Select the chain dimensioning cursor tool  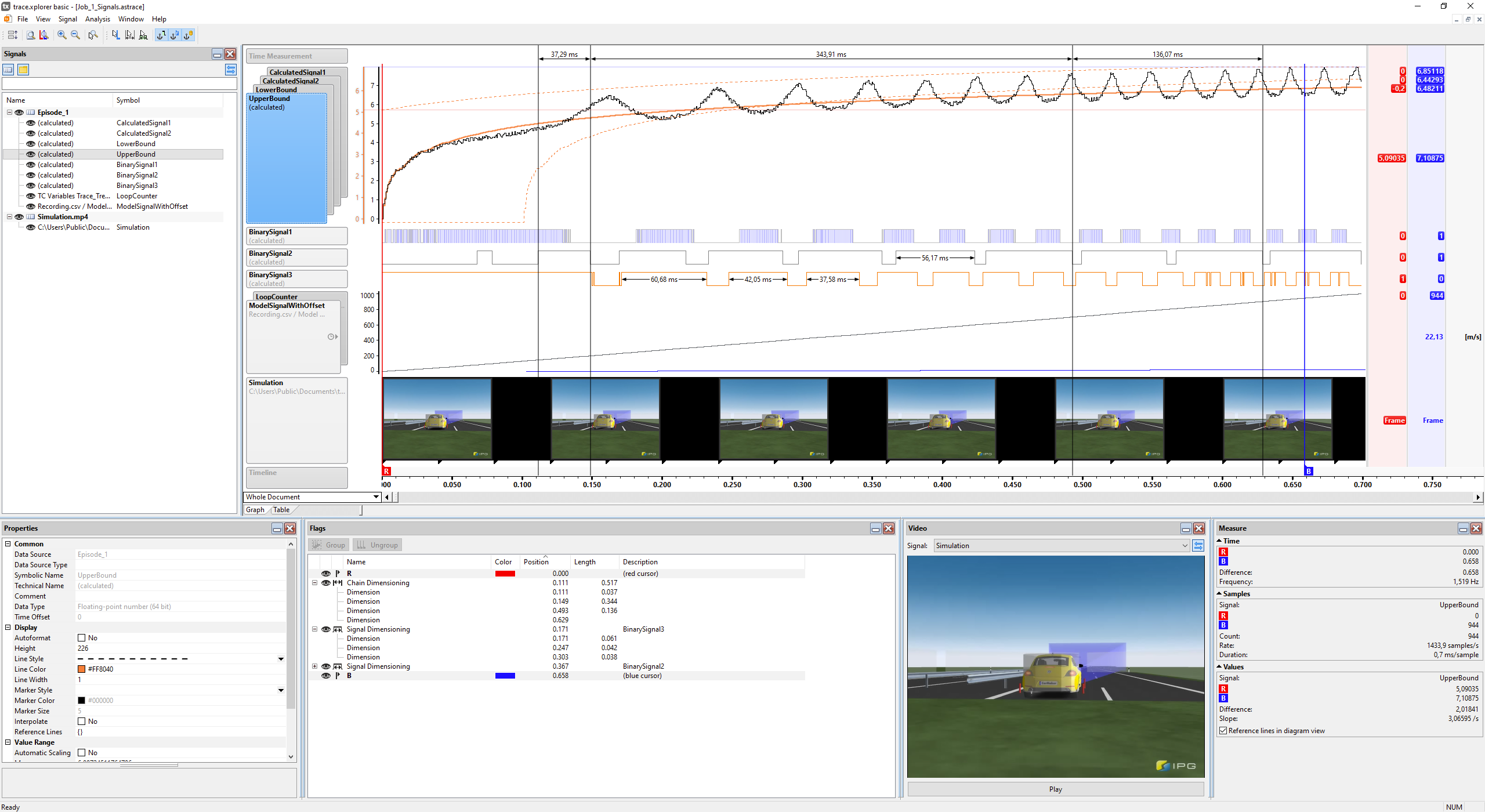coord(130,35)
